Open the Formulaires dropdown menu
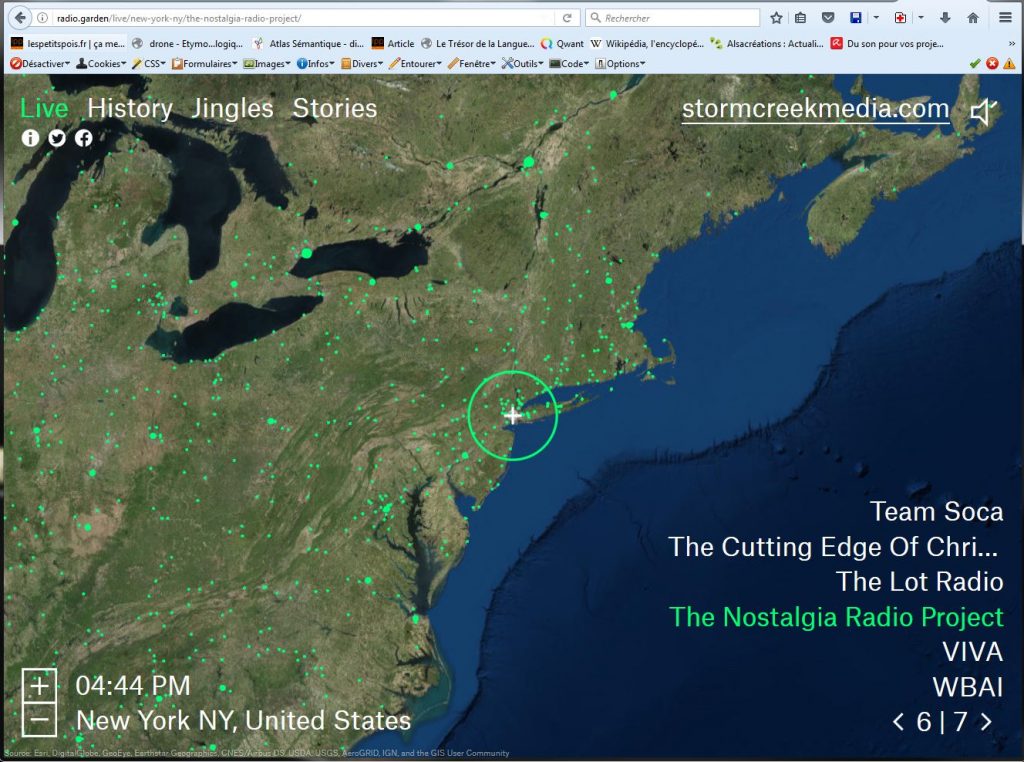The image size is (1024, 762). 204,63
